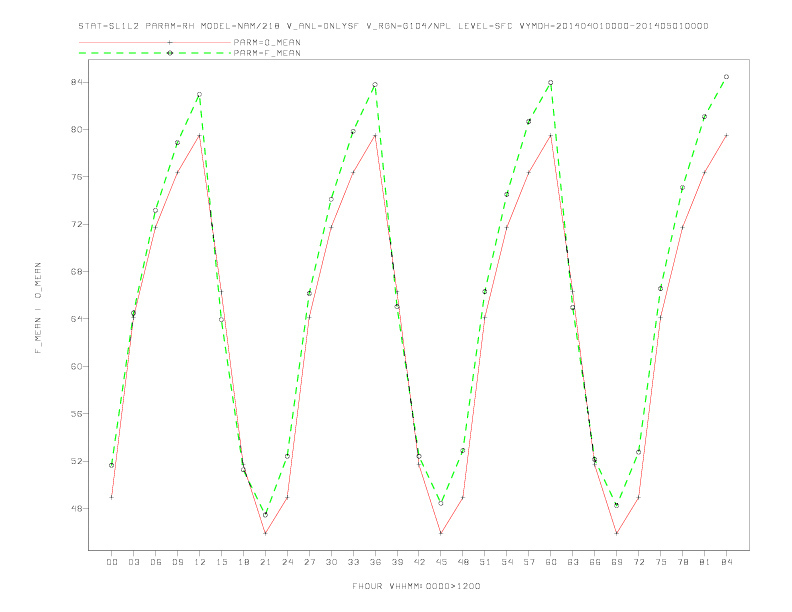Click the x-axis tick label 36

[375, 562]
